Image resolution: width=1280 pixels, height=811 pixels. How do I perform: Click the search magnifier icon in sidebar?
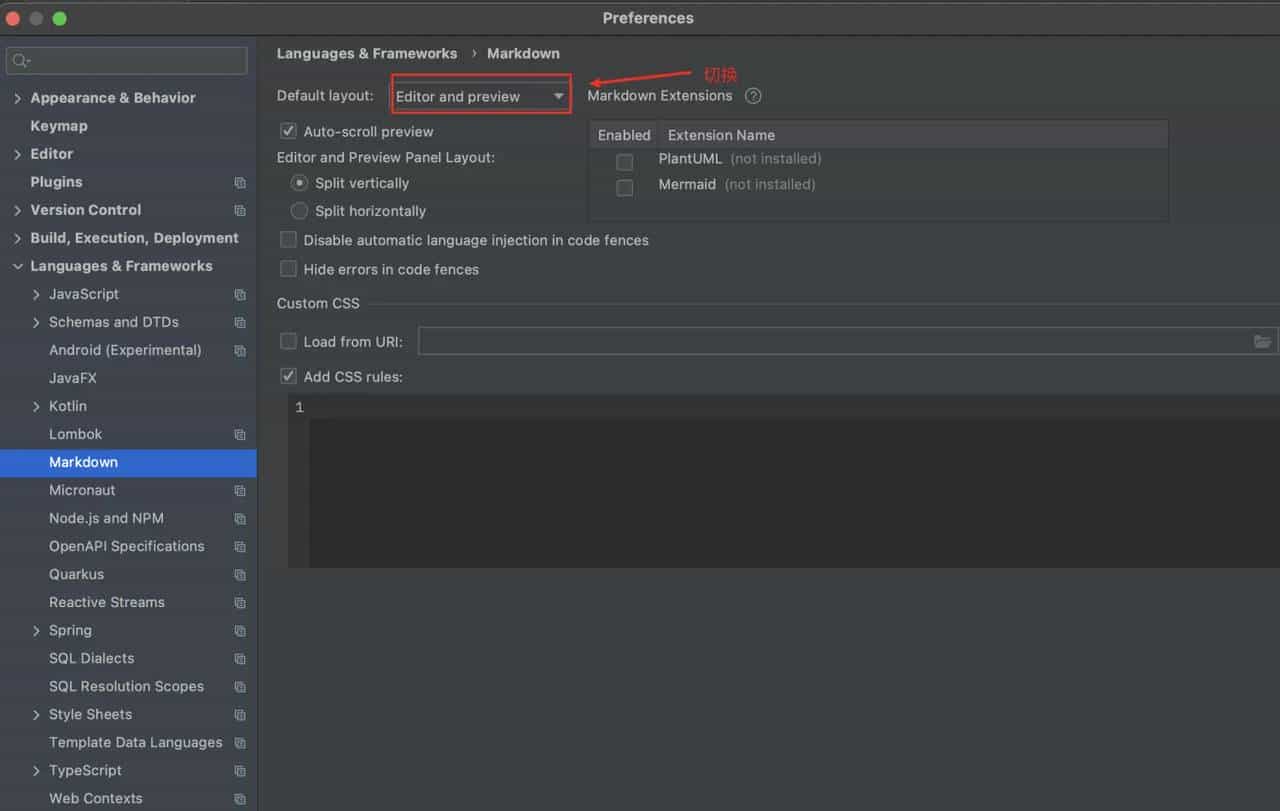(x=20, y=61)
